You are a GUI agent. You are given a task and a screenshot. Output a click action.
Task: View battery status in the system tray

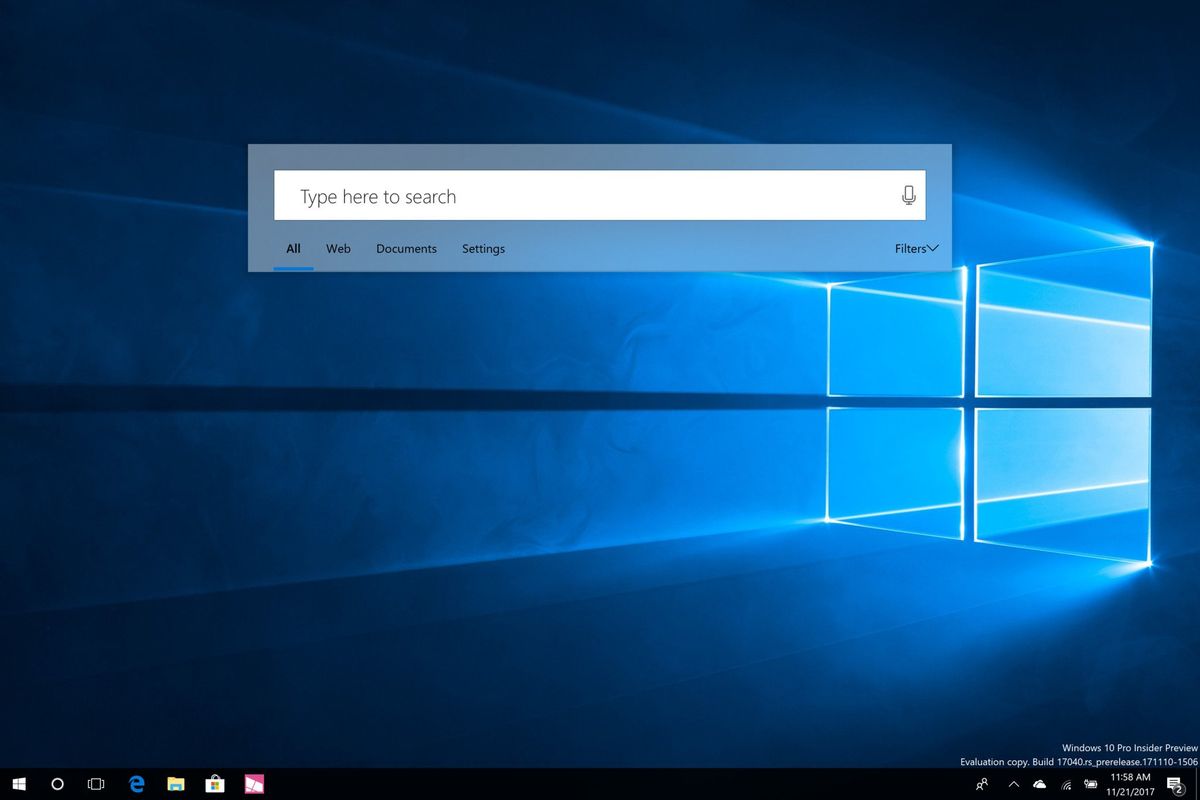(1090, 784)
